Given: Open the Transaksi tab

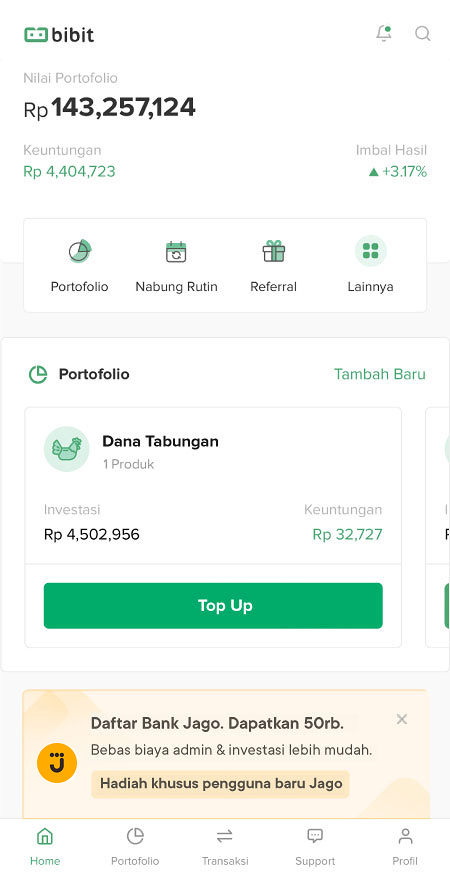Looking at the screenshot, I should point(225,847).
